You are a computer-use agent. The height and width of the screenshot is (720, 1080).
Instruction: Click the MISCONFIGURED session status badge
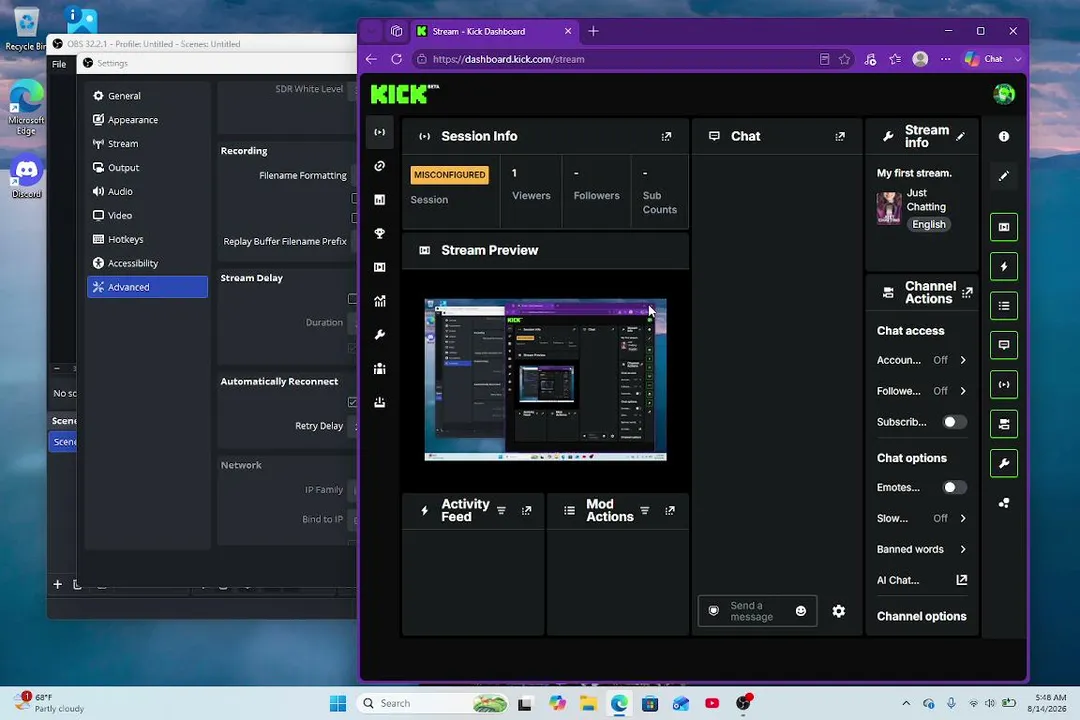click(x=449, y=175)
